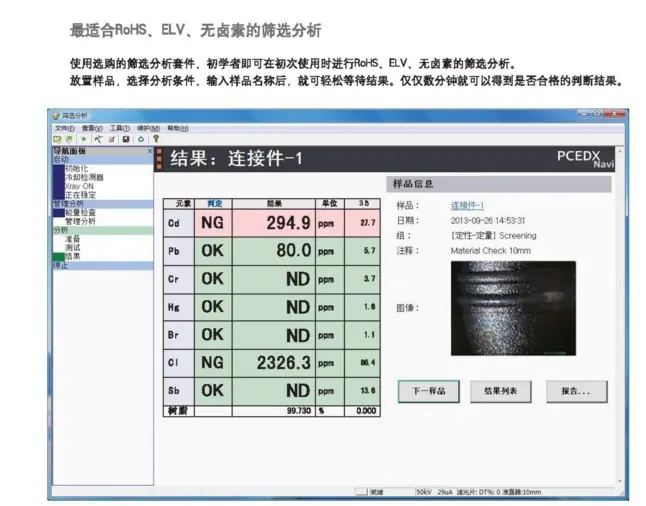This screenshot has height=506, width=646.
Task: Click the Hg element row label
Action: click(x=179, y=307)
